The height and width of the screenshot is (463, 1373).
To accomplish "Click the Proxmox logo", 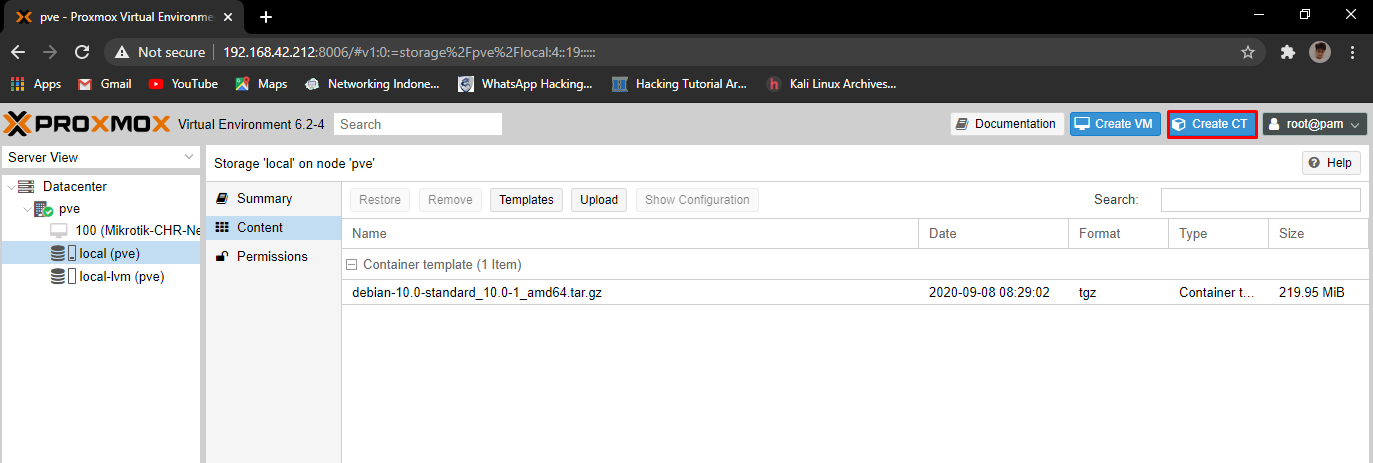I will [x=87, y=124].
